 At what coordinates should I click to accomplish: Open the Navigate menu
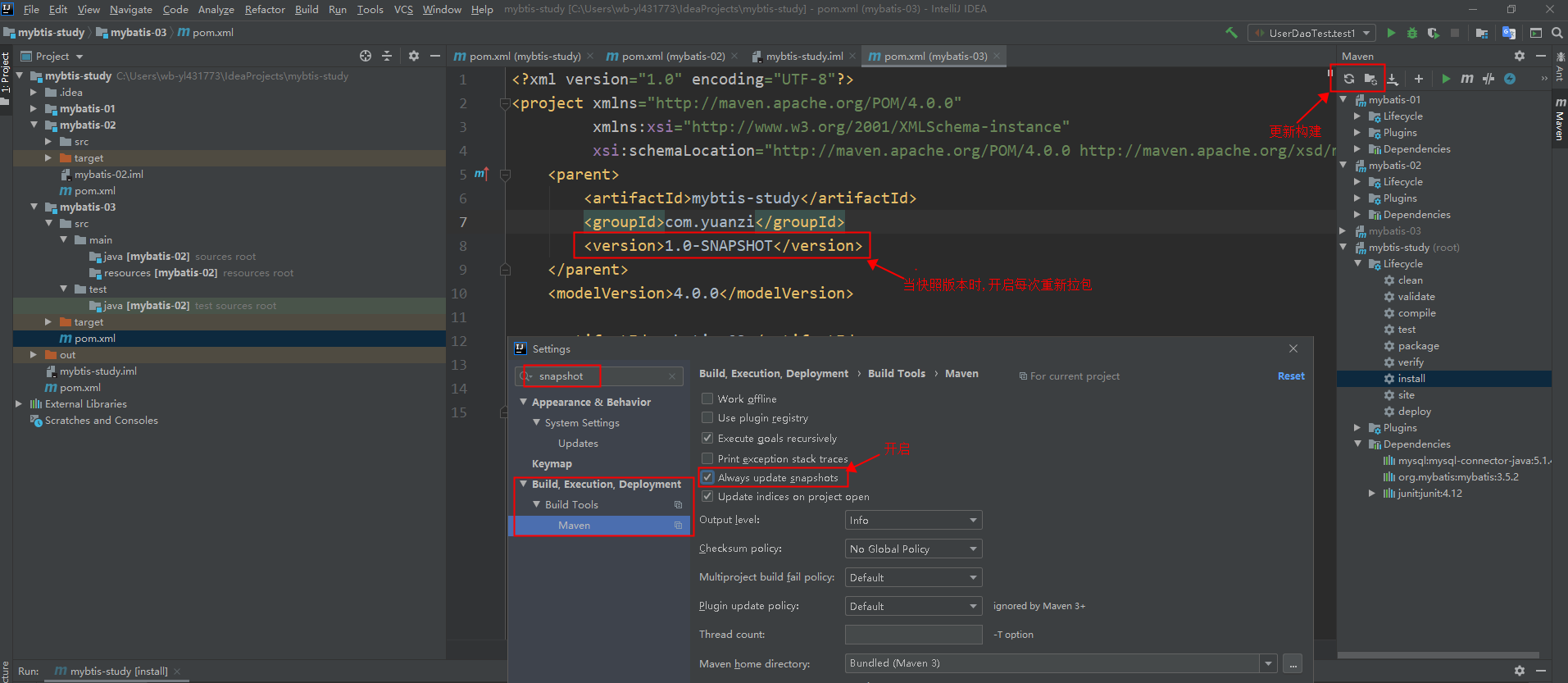click(131, 9)
